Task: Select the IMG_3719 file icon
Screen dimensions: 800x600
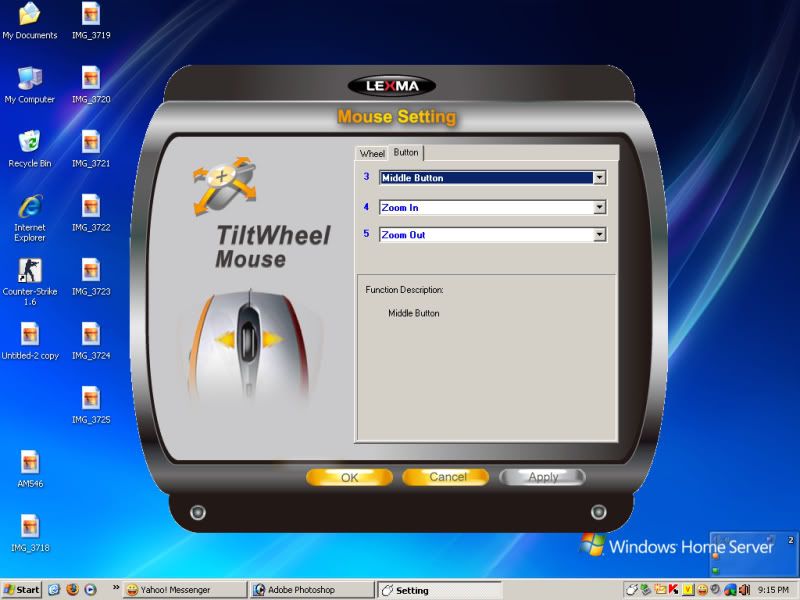Action: click(91, 15)
